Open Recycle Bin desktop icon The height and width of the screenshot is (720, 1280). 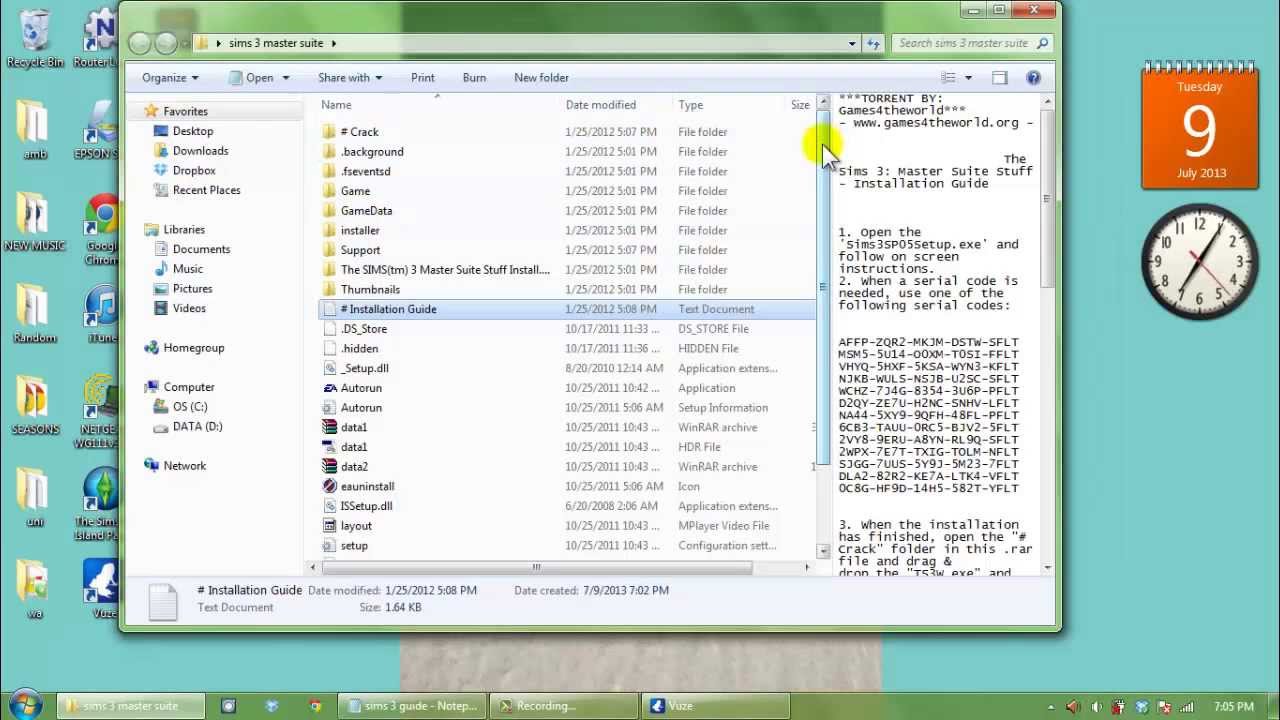coord(34,38)
